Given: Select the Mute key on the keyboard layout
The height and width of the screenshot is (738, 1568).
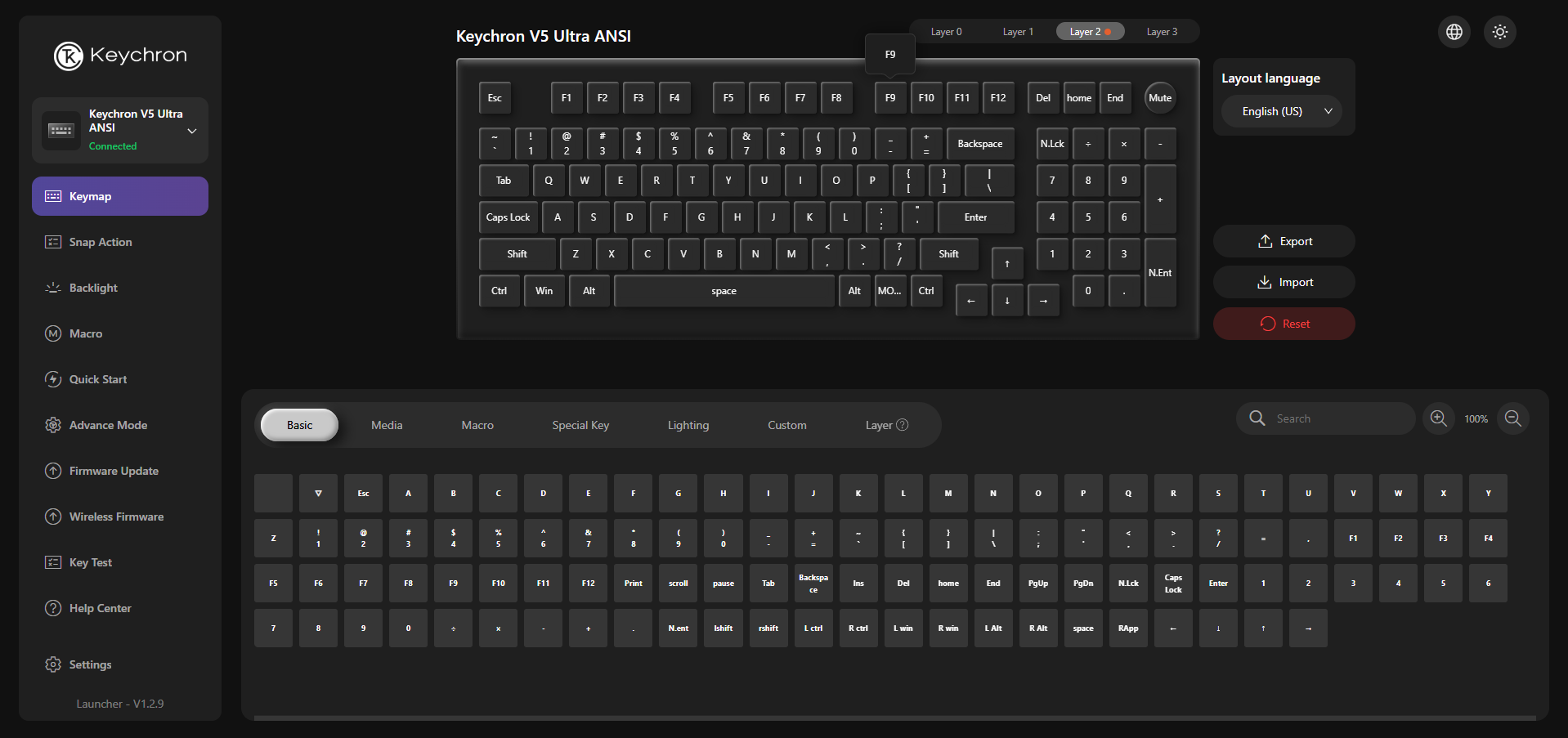Looking at the screenshot, I should pyautogui.click(x=1160, y=97).
